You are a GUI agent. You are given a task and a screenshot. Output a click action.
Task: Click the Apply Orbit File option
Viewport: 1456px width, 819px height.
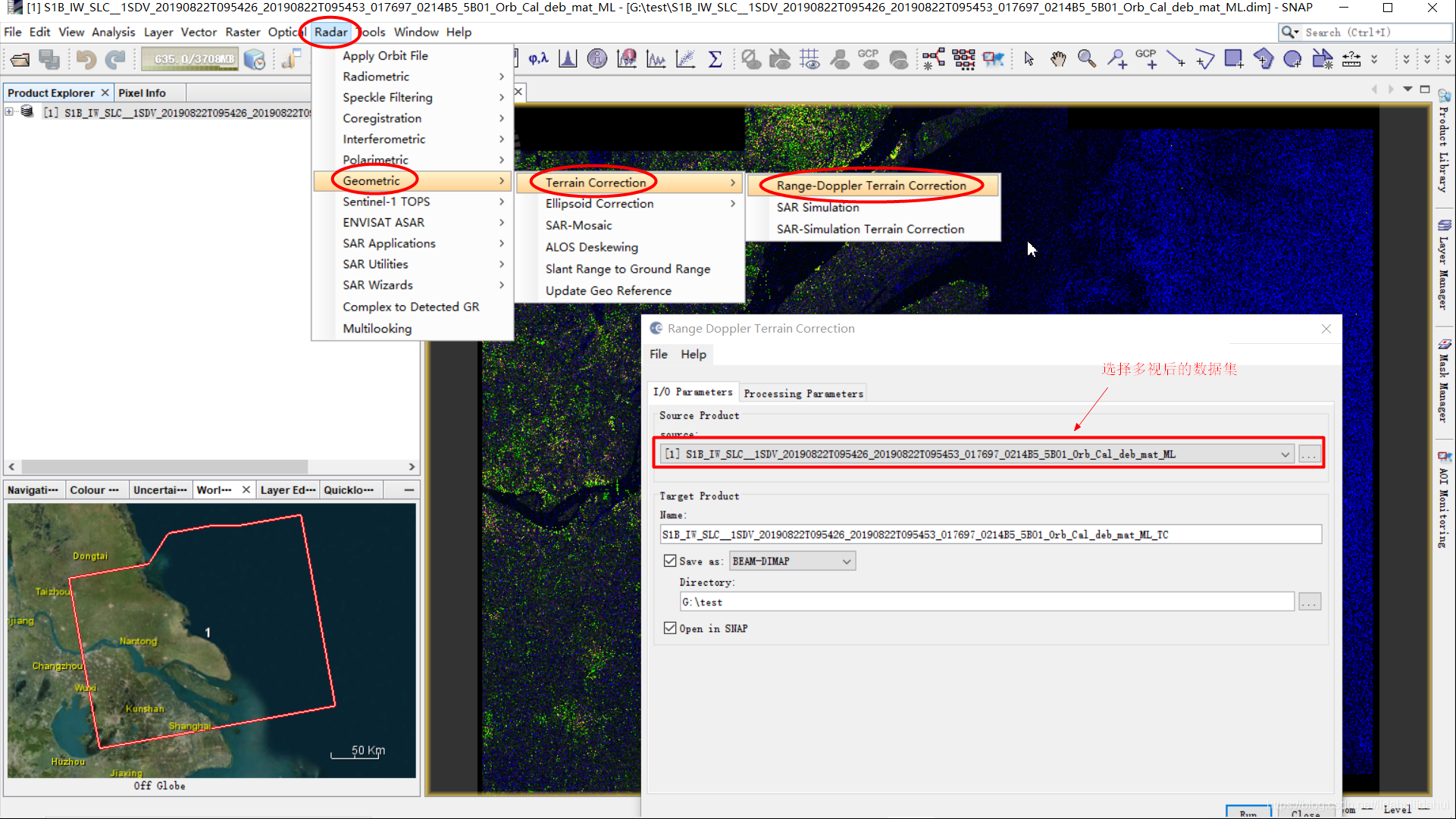coord(384,55)
